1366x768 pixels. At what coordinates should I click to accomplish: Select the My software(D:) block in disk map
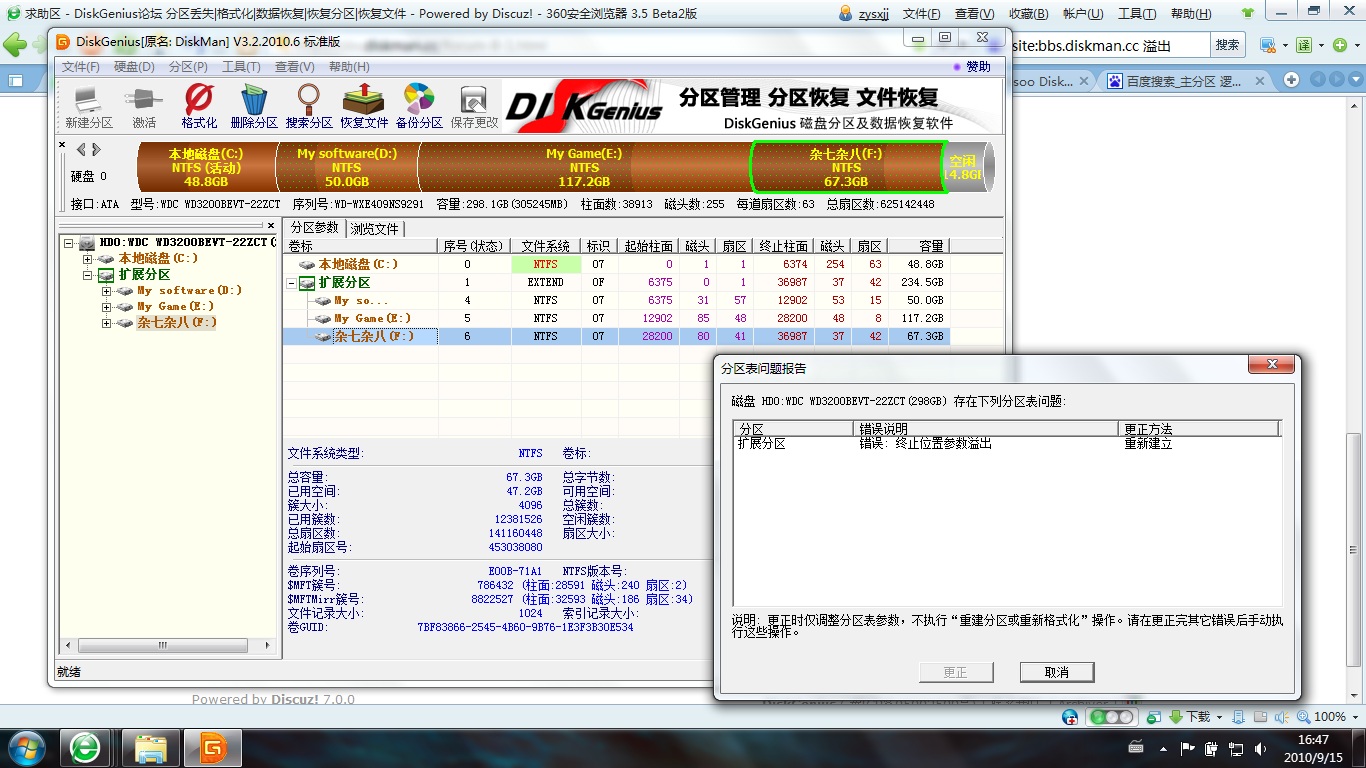point(347,167)
